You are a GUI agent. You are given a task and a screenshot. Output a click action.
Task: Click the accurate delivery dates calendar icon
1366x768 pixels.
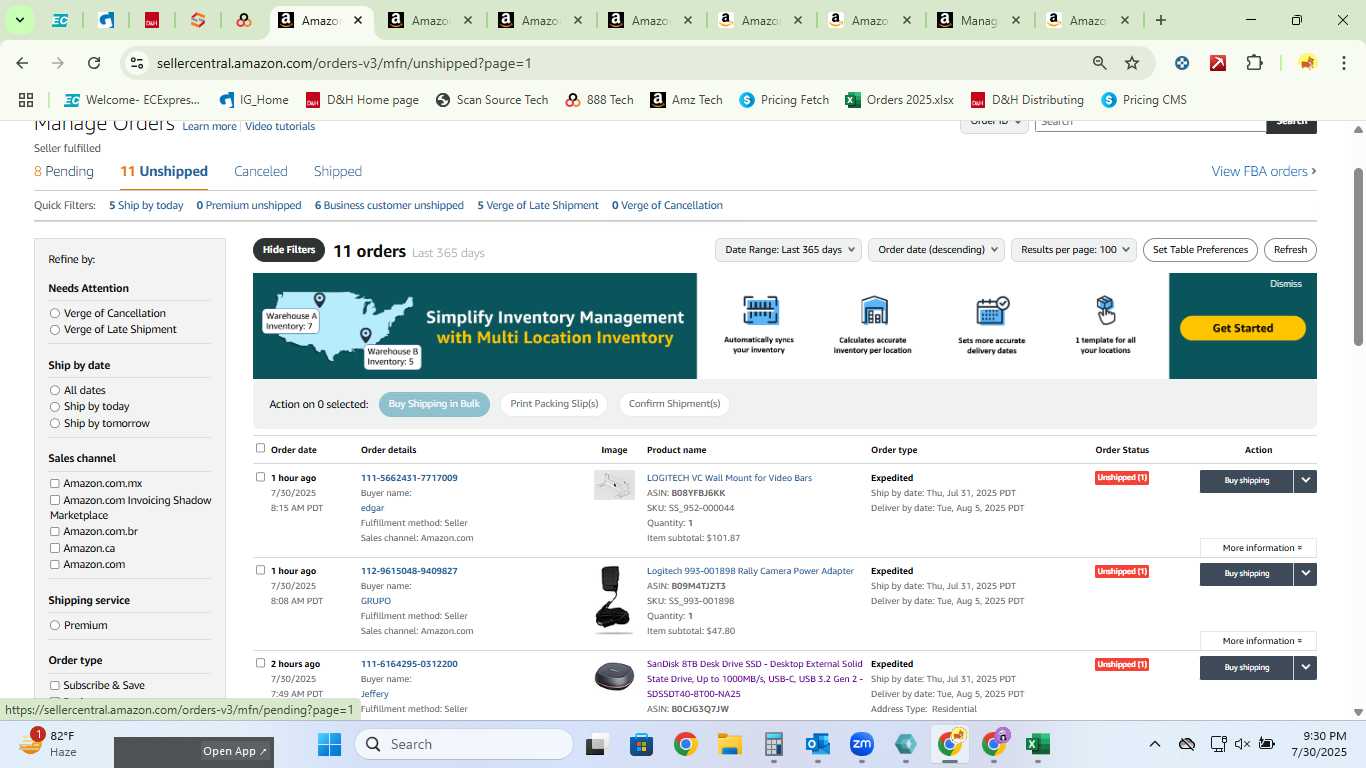click(x=992, y=310)
